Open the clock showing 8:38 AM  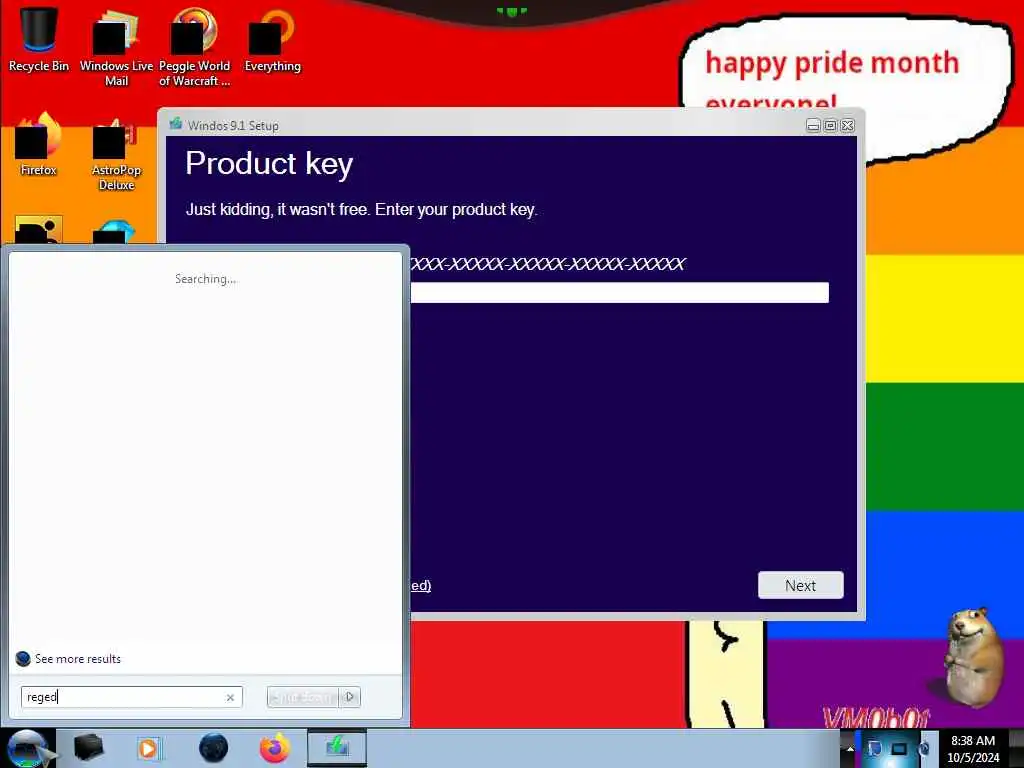click(973, 749)
